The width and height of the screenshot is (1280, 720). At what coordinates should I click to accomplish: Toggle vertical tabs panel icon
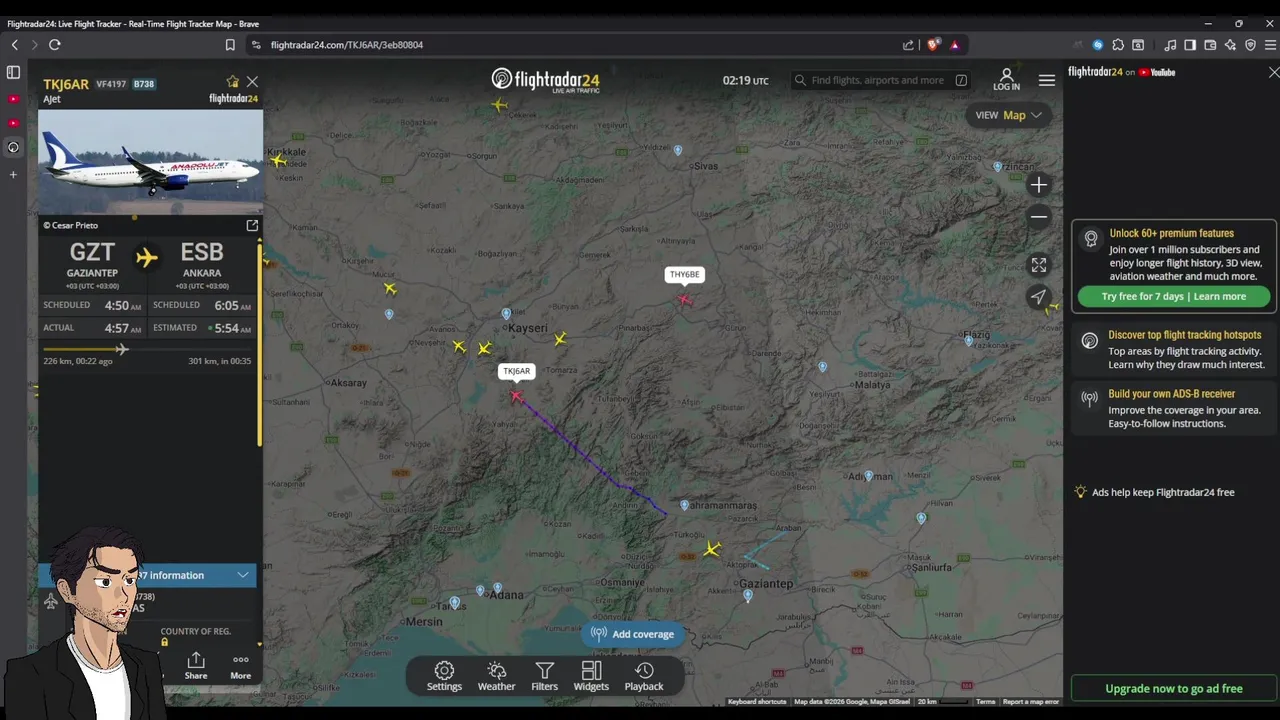point(13,72)
